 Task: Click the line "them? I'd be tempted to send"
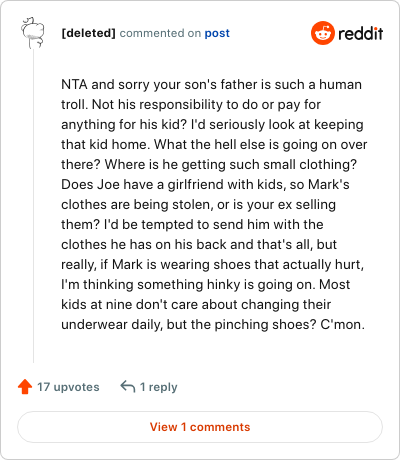(x=192, y=224)
